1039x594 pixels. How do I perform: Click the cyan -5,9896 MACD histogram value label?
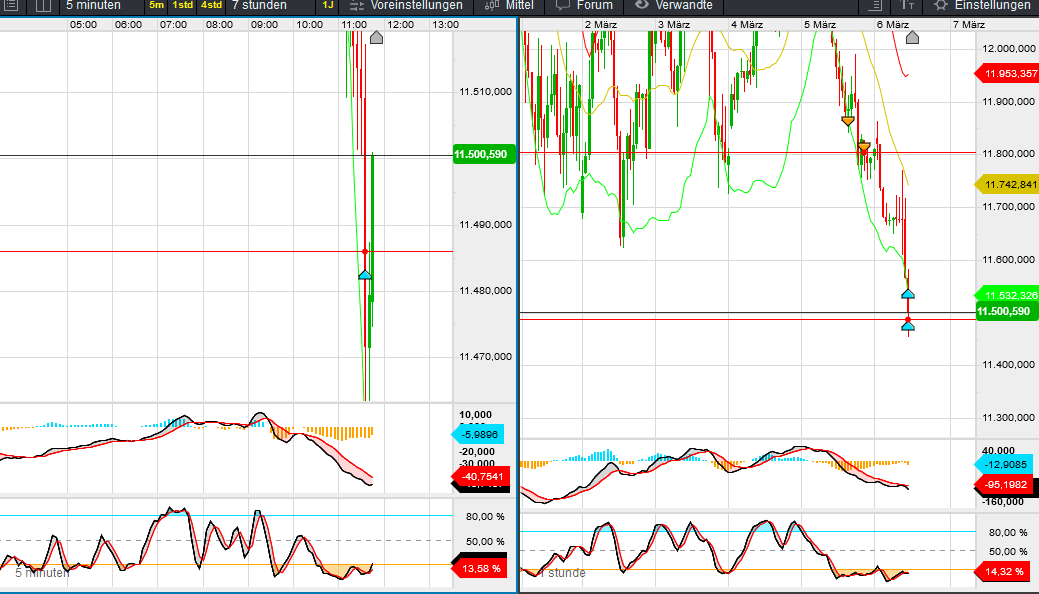pyautogui.click(x=478, y=434)
